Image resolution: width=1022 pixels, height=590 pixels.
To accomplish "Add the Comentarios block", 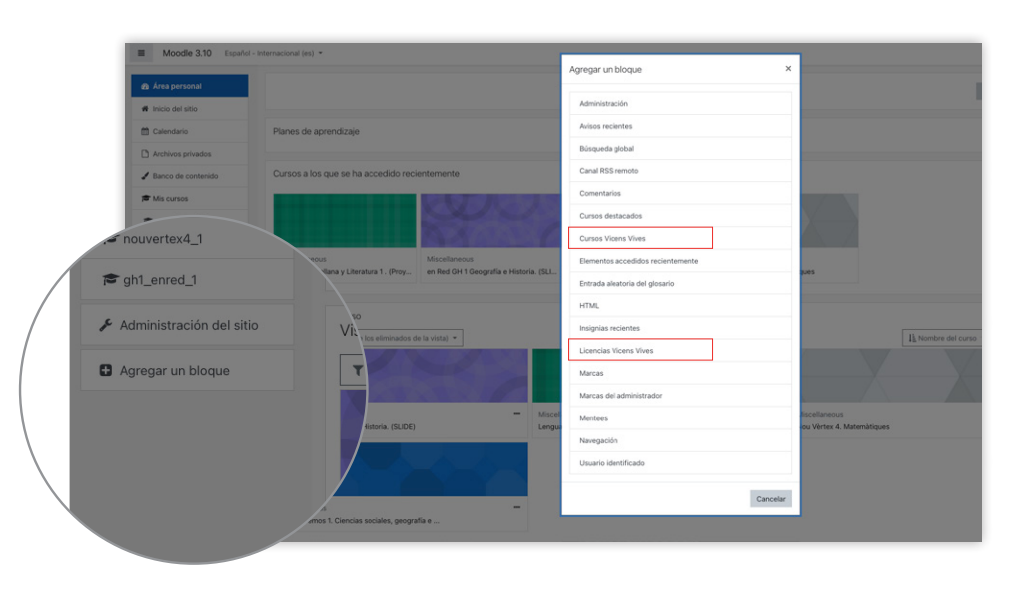I will [680, 194].
